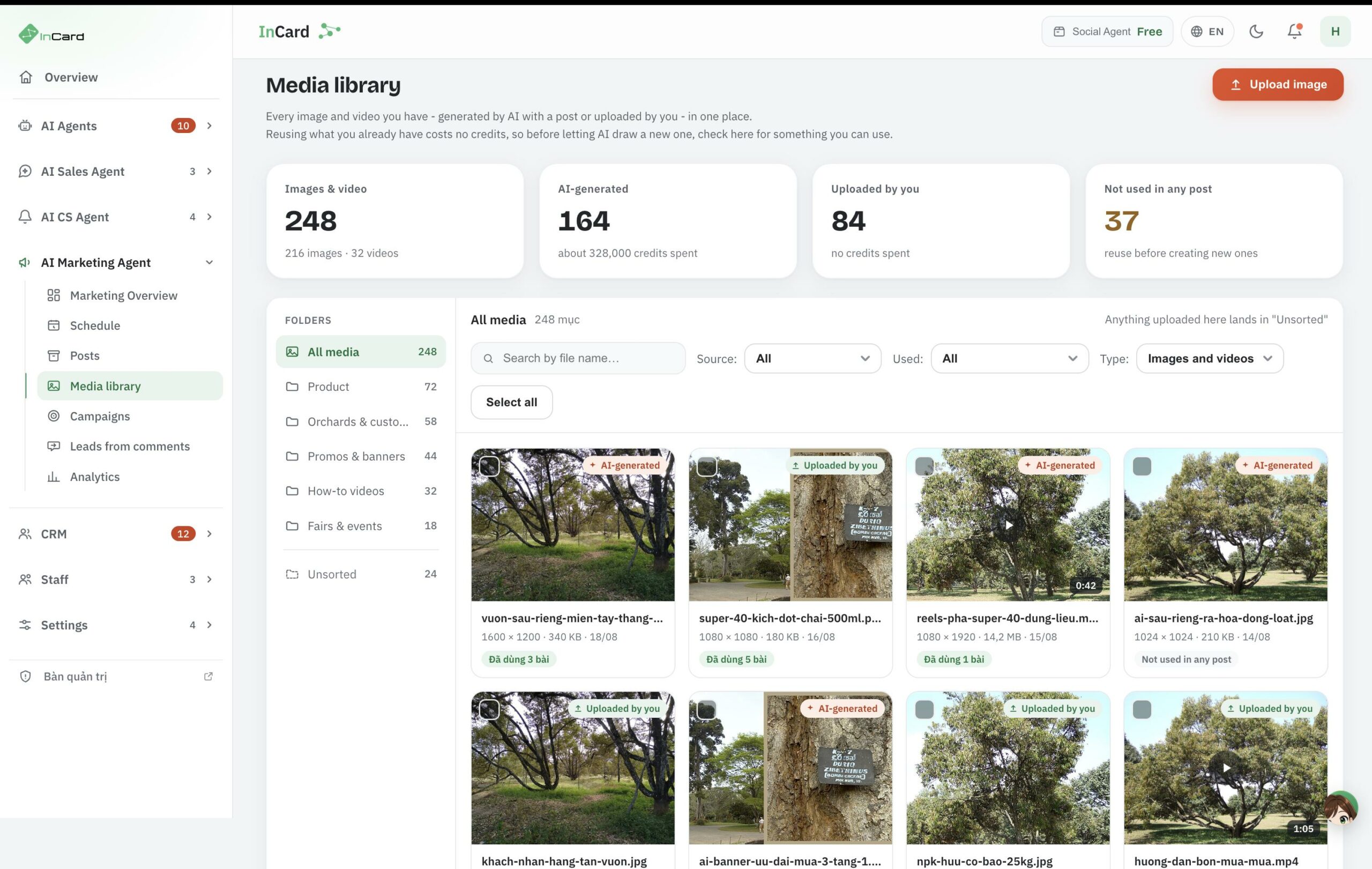Select the Fairs & events folder
Viewport: 1372px width, 869px height.
pyautogui.click(x=361, y=526)
